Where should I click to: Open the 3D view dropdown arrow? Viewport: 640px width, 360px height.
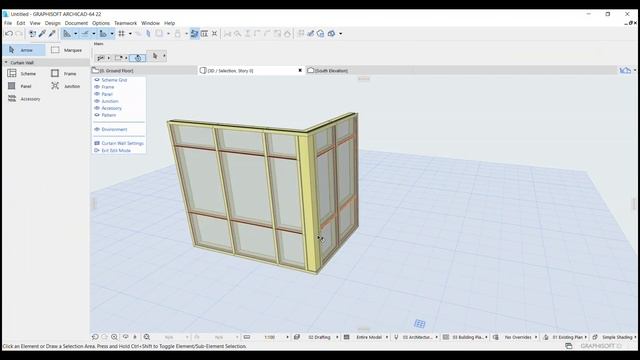(x=340, y=34)
